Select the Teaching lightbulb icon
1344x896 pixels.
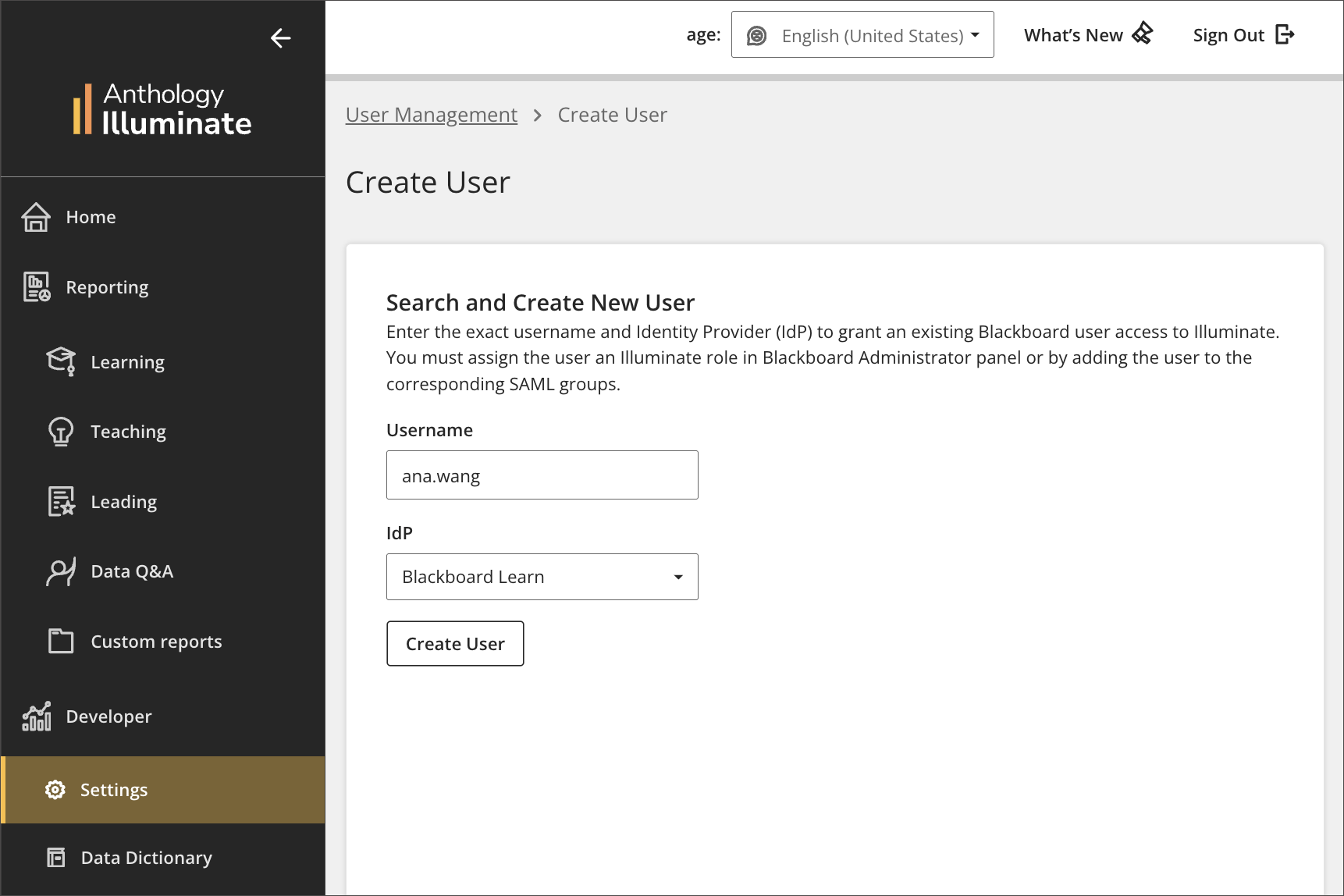pos(61,431)
